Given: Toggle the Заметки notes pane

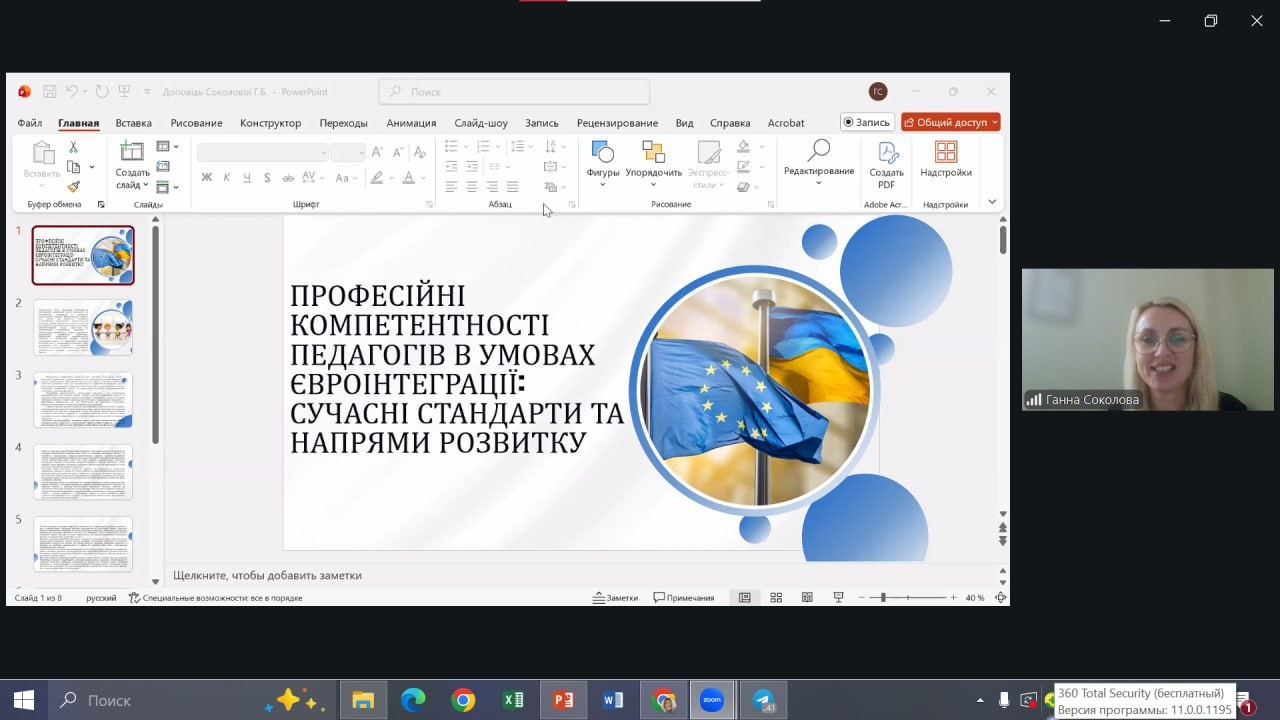Looking at the screenshot, I should (x=615, y=598).
